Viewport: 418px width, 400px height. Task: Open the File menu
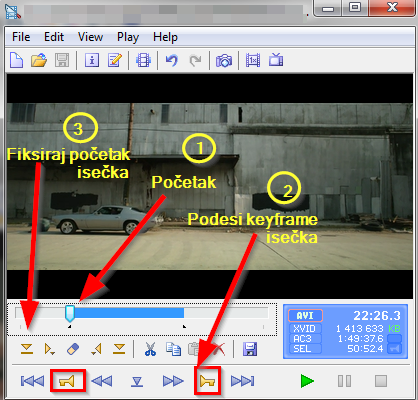[21, 37]
